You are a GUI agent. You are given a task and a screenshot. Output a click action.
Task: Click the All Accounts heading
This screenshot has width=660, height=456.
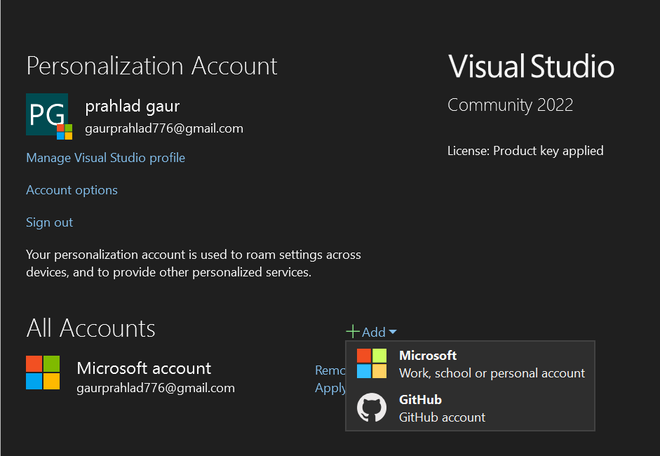[x=91, y=328]
